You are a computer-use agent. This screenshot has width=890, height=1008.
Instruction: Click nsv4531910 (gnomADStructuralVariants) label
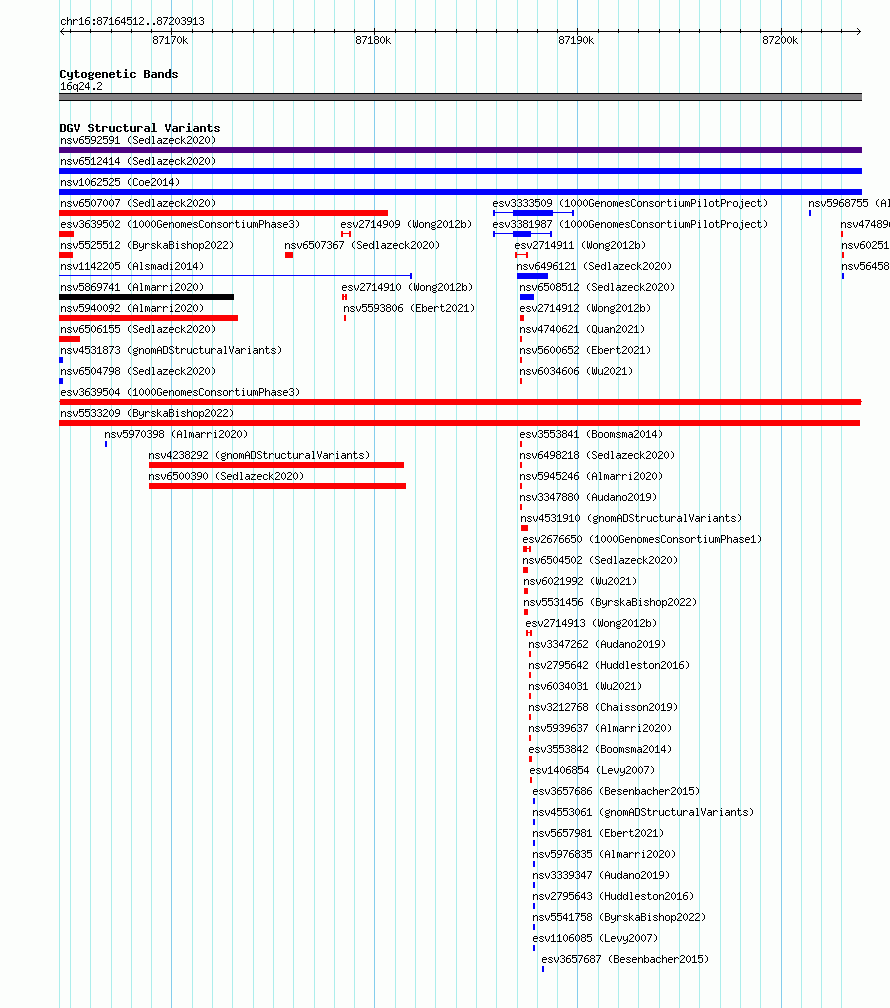tap(631, 518)
